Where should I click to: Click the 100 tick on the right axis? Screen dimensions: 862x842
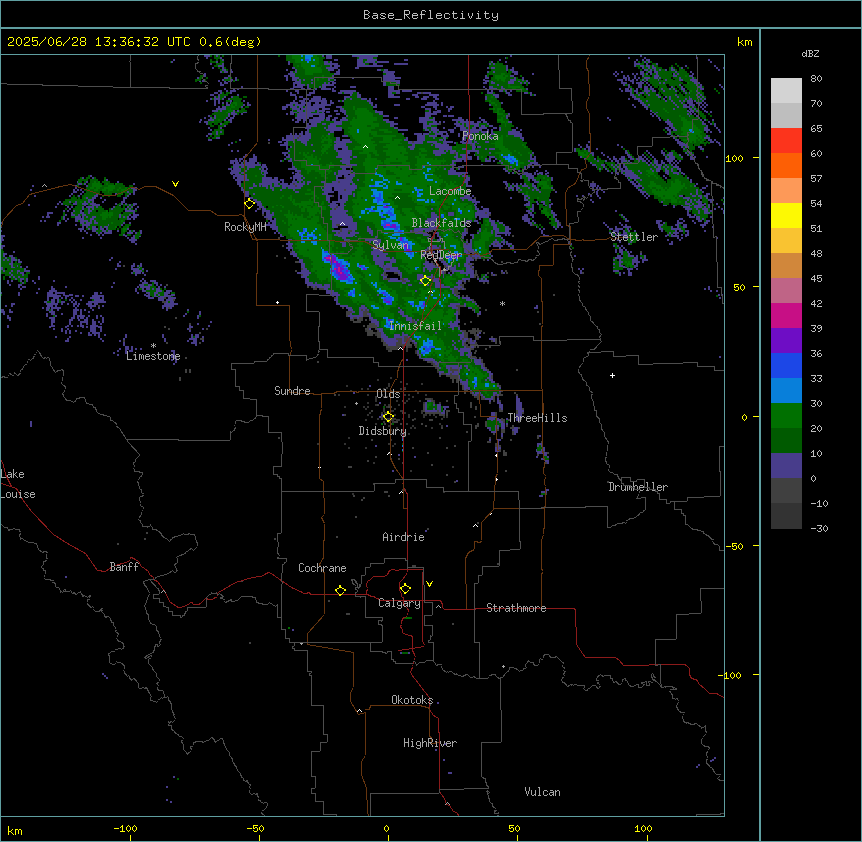pyautogui.click(x=734, y=158)
